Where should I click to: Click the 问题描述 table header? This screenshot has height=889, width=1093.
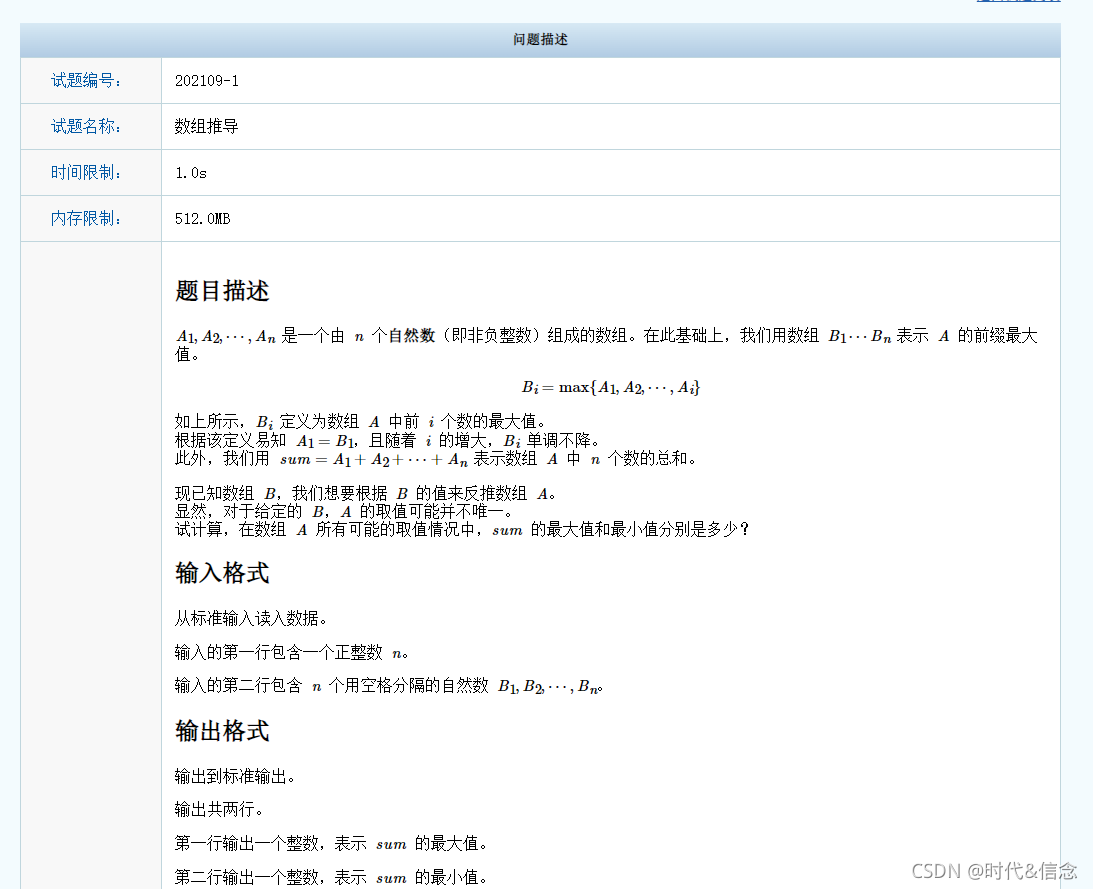540,40
